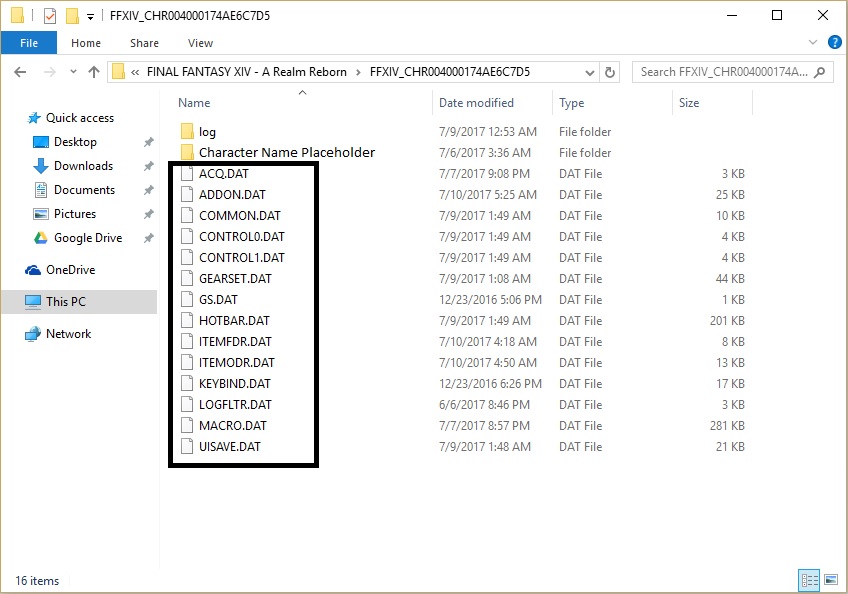Screen dimensions: 848x594
Task: Select the Character Name Placeholder folder
Action: tap(287, 153)
